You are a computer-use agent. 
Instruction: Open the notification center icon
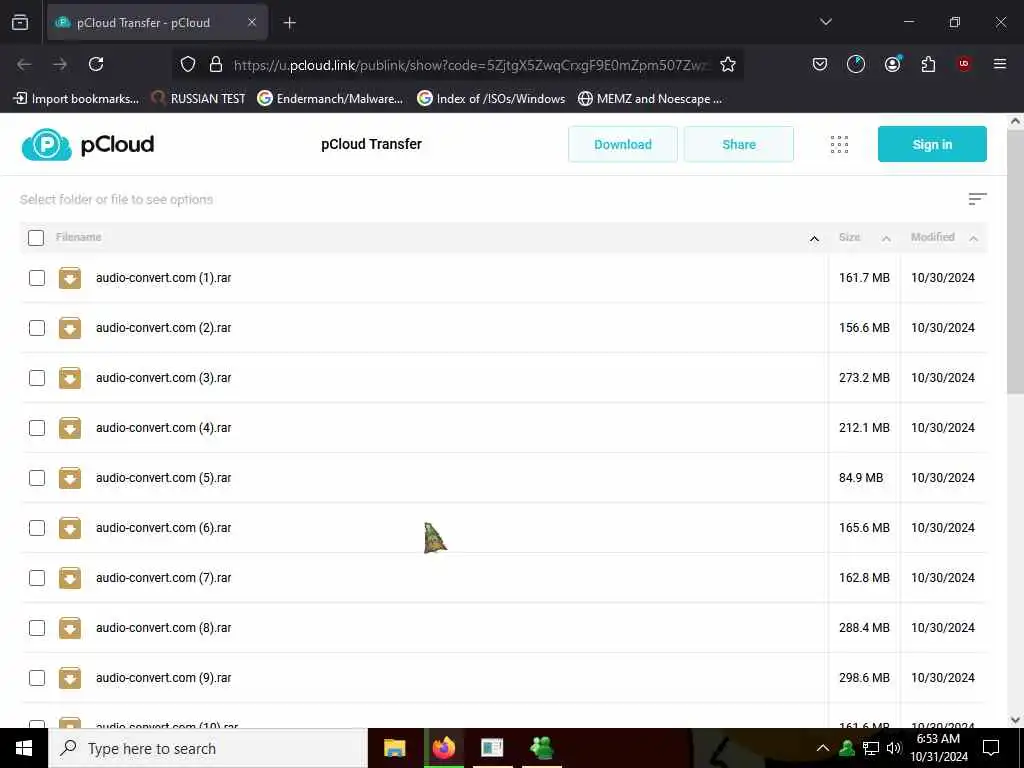coord(991,748)
